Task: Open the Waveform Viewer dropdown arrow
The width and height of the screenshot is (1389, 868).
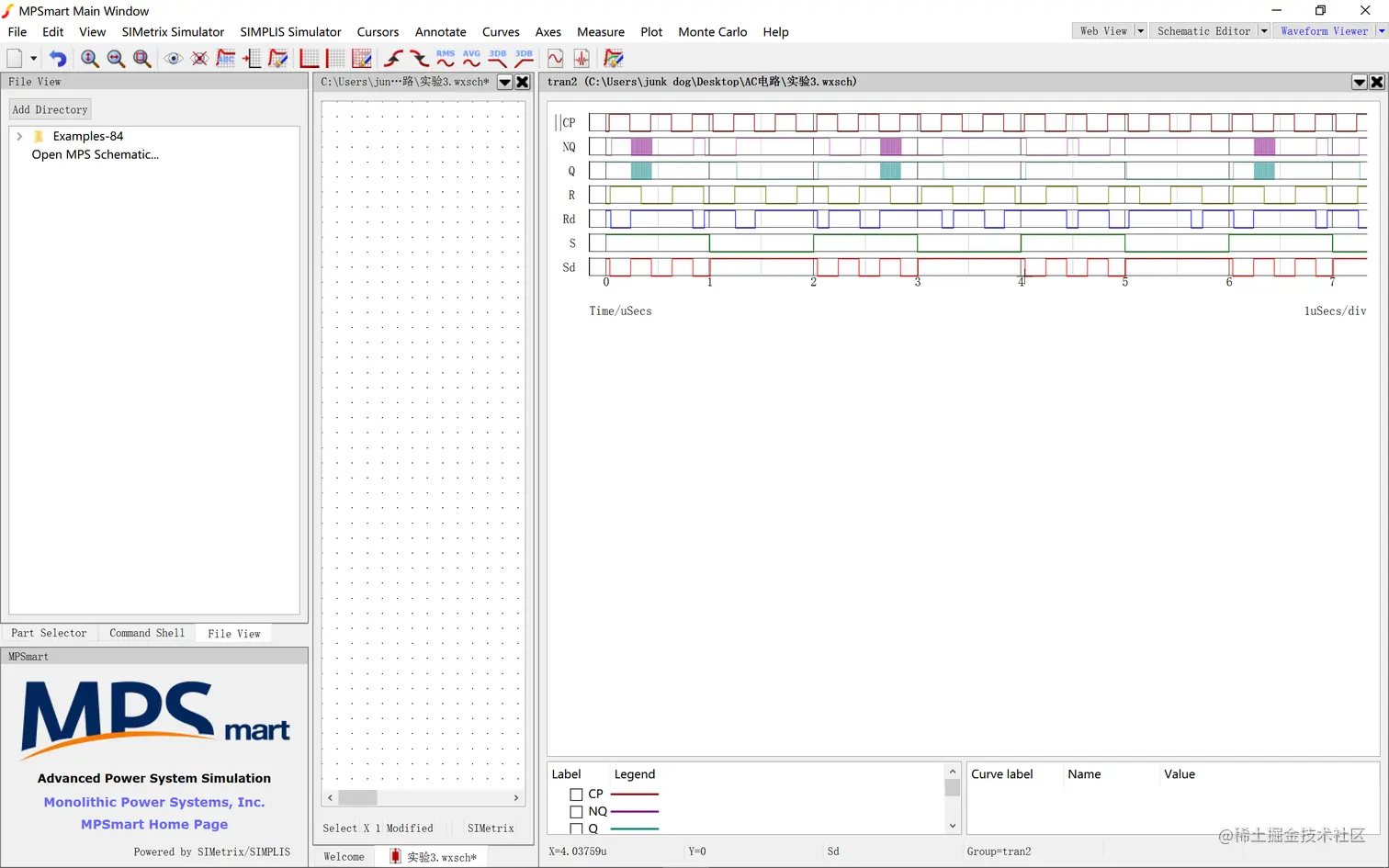Action: (1382, 31)
